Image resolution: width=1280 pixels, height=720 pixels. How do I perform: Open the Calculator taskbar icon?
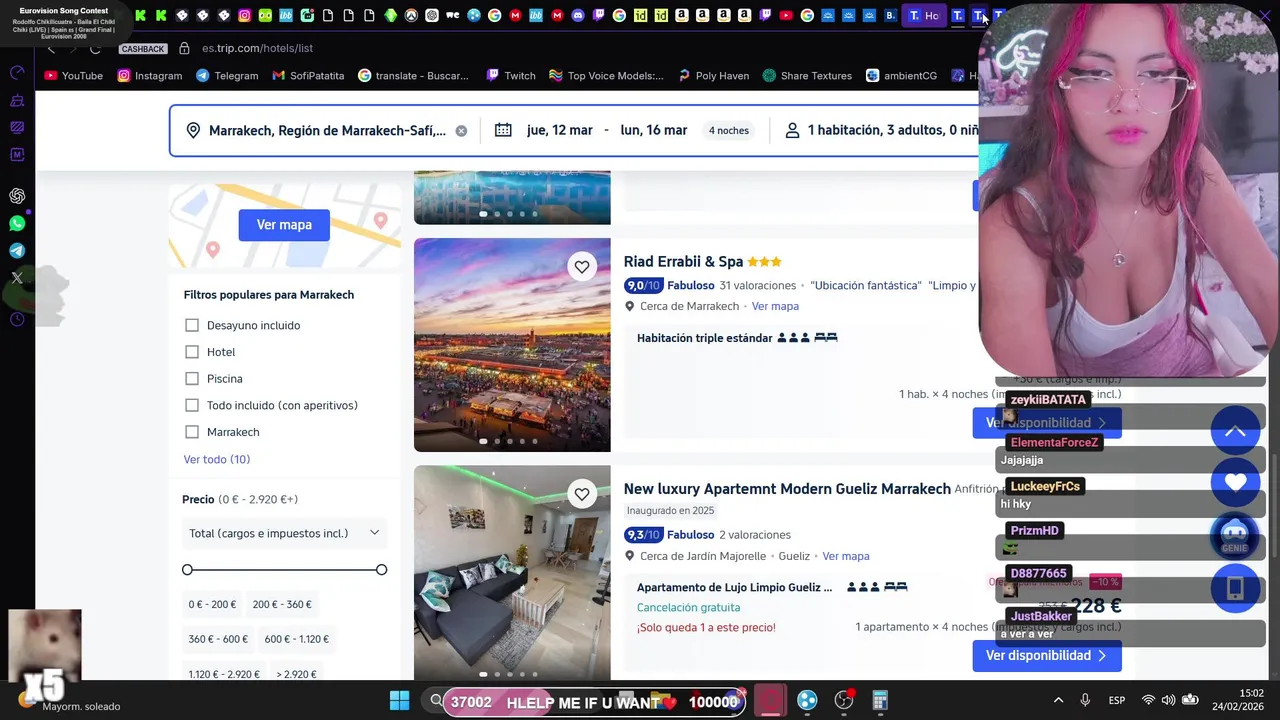[x=880, y=700]
